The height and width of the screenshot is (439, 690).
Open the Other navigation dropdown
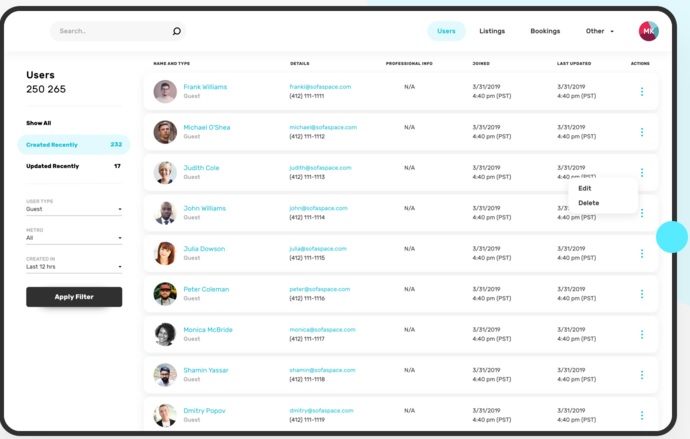coord(599,31)
